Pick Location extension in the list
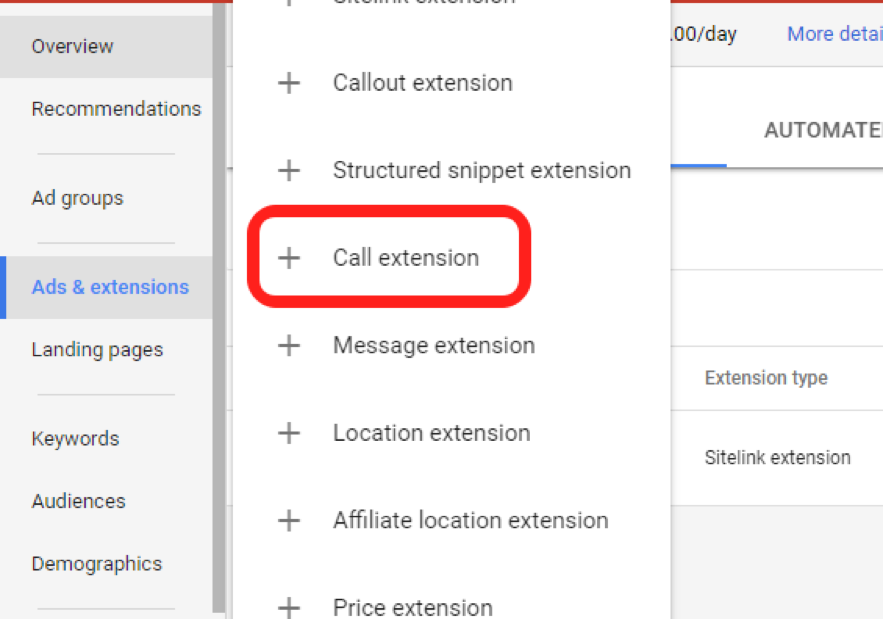The width and height of the screenshot is (883, 619). (x=432, y=433)
